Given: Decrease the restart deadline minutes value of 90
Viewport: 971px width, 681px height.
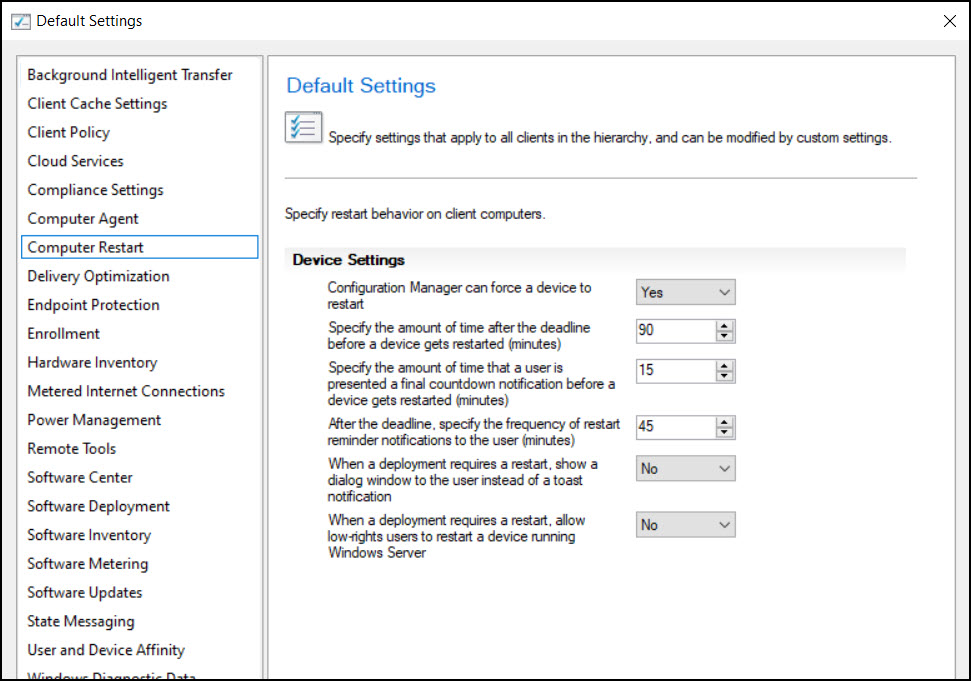Looking at the screenshot, I should [x=725, y=336].
